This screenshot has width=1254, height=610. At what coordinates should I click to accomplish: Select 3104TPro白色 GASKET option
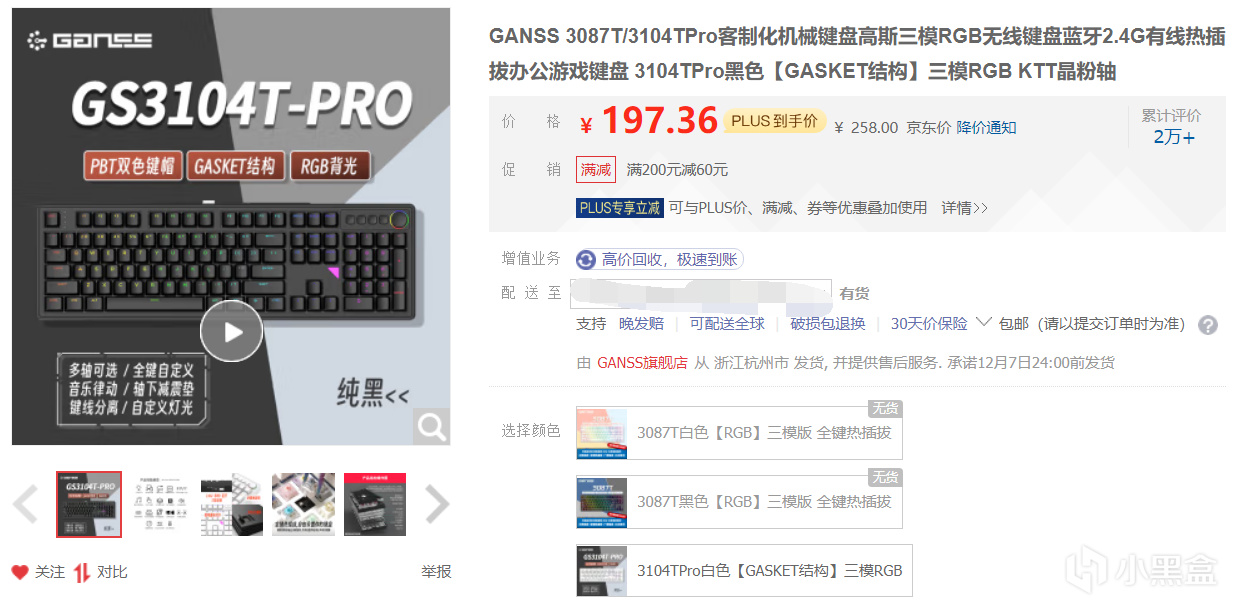coord(744,571)
